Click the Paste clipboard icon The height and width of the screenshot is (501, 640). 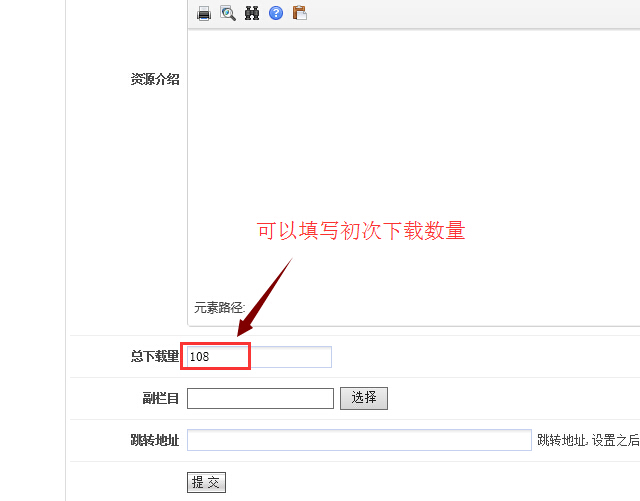pos(300,13)
